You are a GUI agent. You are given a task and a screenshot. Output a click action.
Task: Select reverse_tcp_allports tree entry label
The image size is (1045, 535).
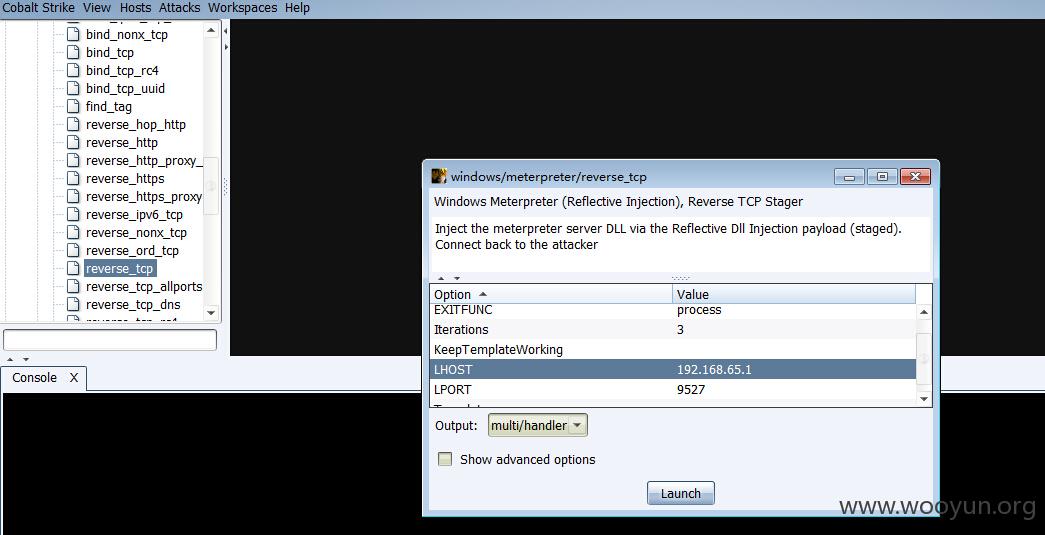pos(144,286)
